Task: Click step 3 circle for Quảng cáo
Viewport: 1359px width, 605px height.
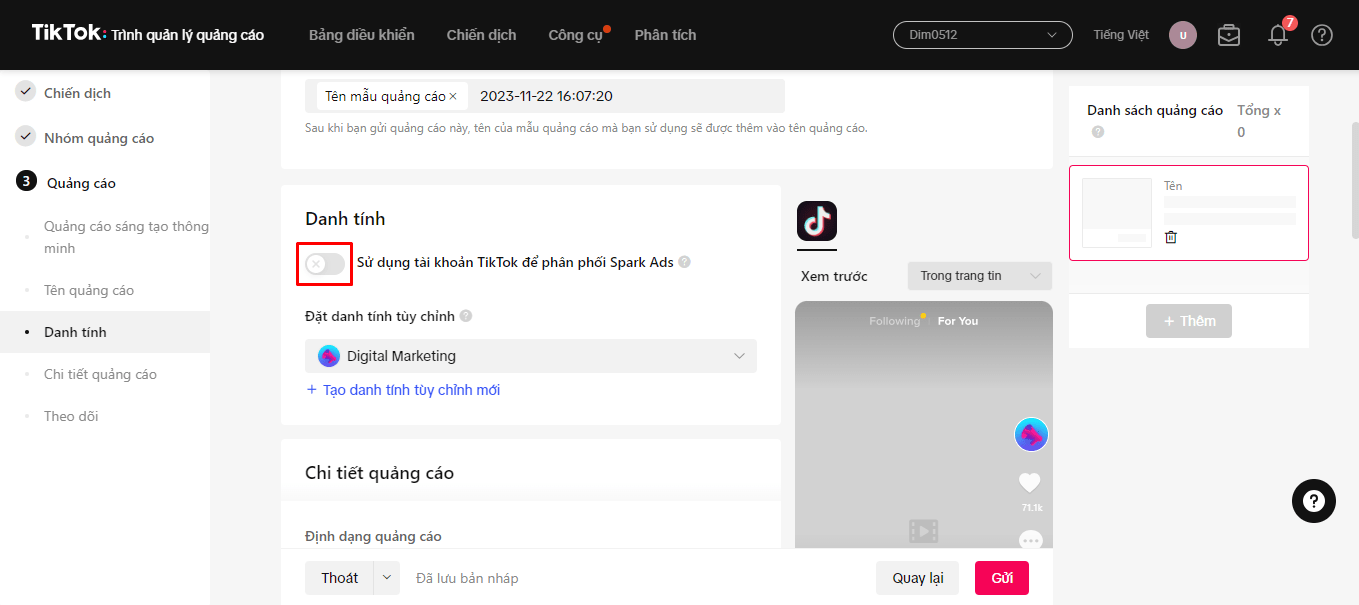Action: pyautogui.click(x=27, y=182)
